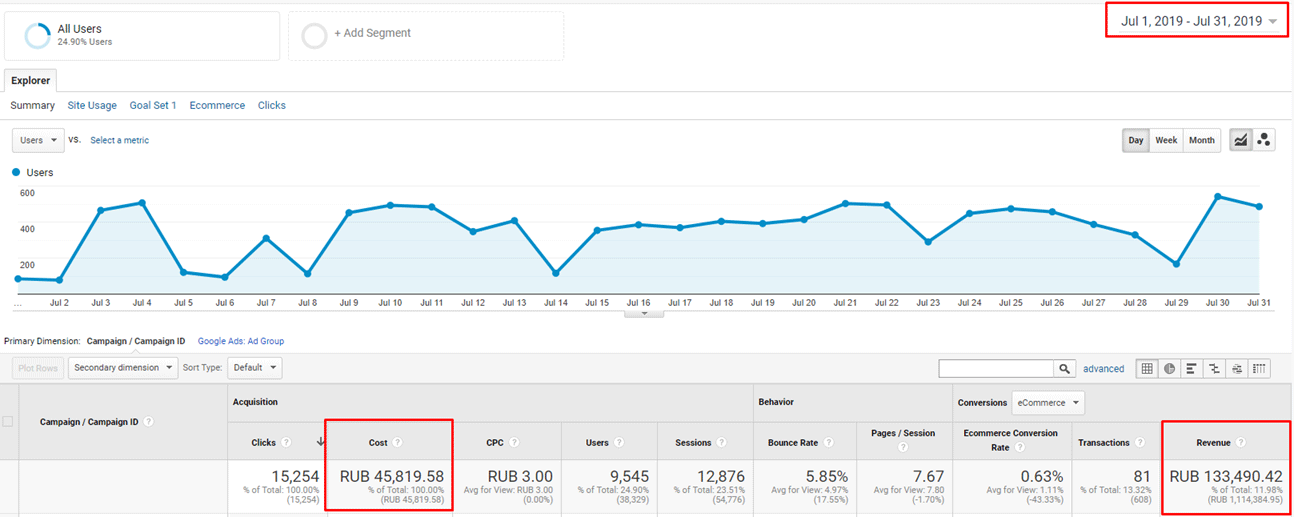This screenshot has width=1294, height=517.
Task: Switch to the line chart view icon
Action: 1240,140
